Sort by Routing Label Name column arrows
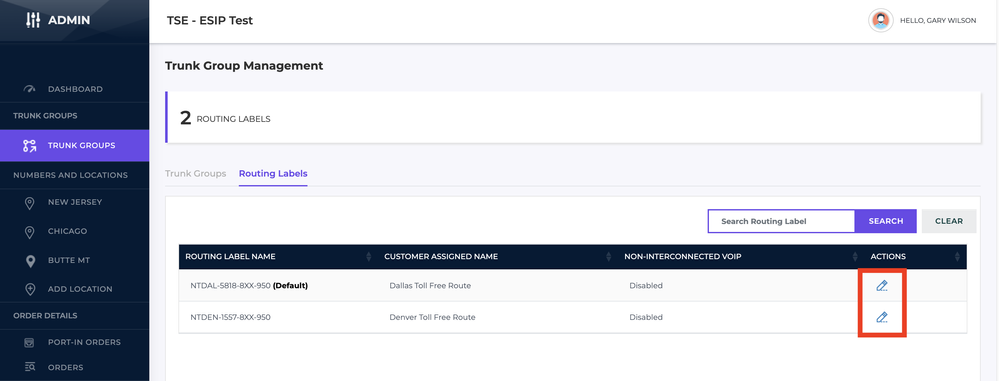Screen dimensions: 999x381 (x=368, y=257)
